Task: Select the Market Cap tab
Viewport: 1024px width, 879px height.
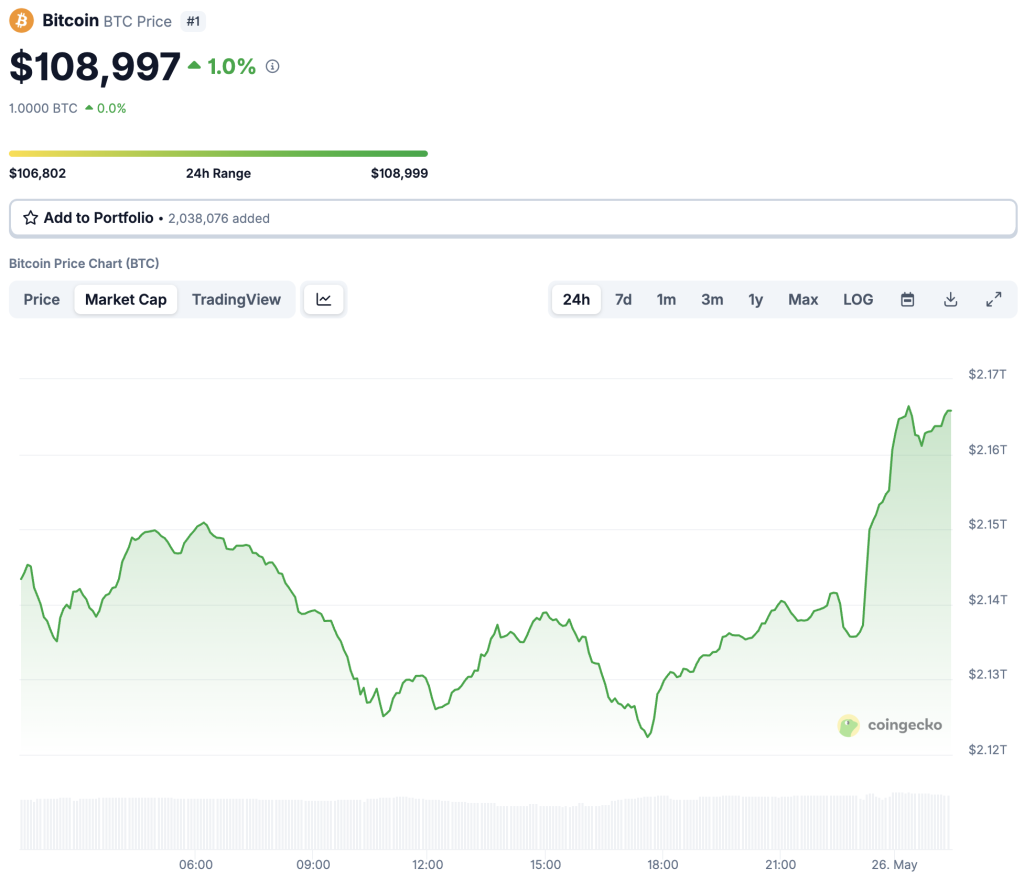Action: point(126,299)
